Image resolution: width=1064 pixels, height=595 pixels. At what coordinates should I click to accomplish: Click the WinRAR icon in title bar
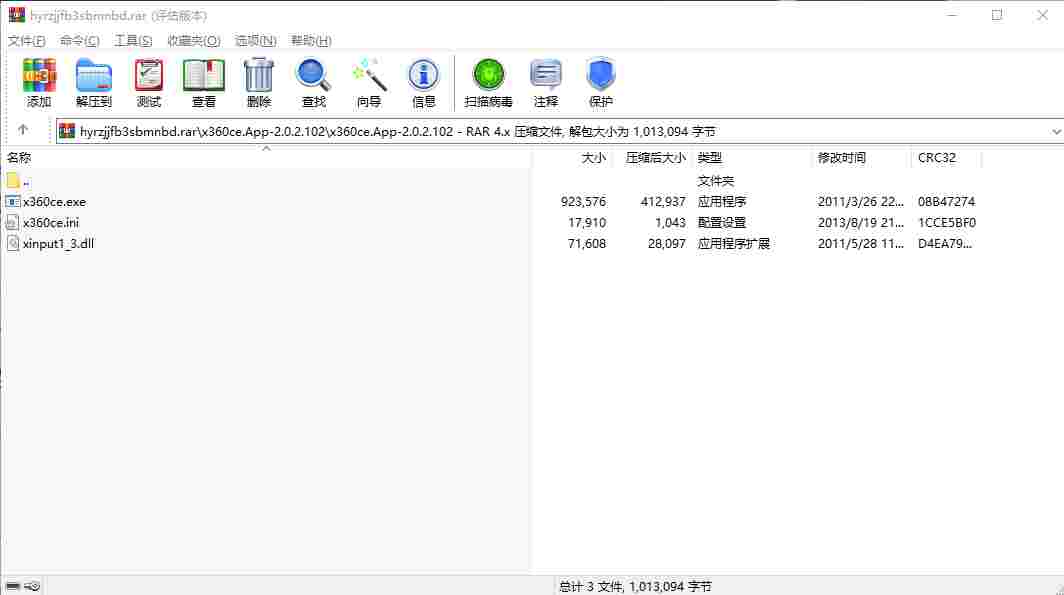pyautogui.click(x=16, y=14)
